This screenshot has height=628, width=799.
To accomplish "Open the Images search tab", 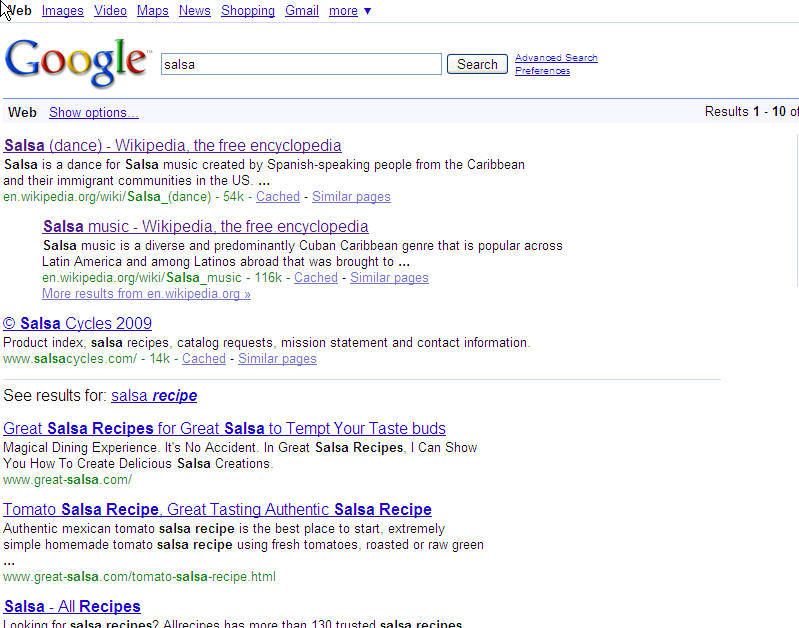I will click(63, 11).
